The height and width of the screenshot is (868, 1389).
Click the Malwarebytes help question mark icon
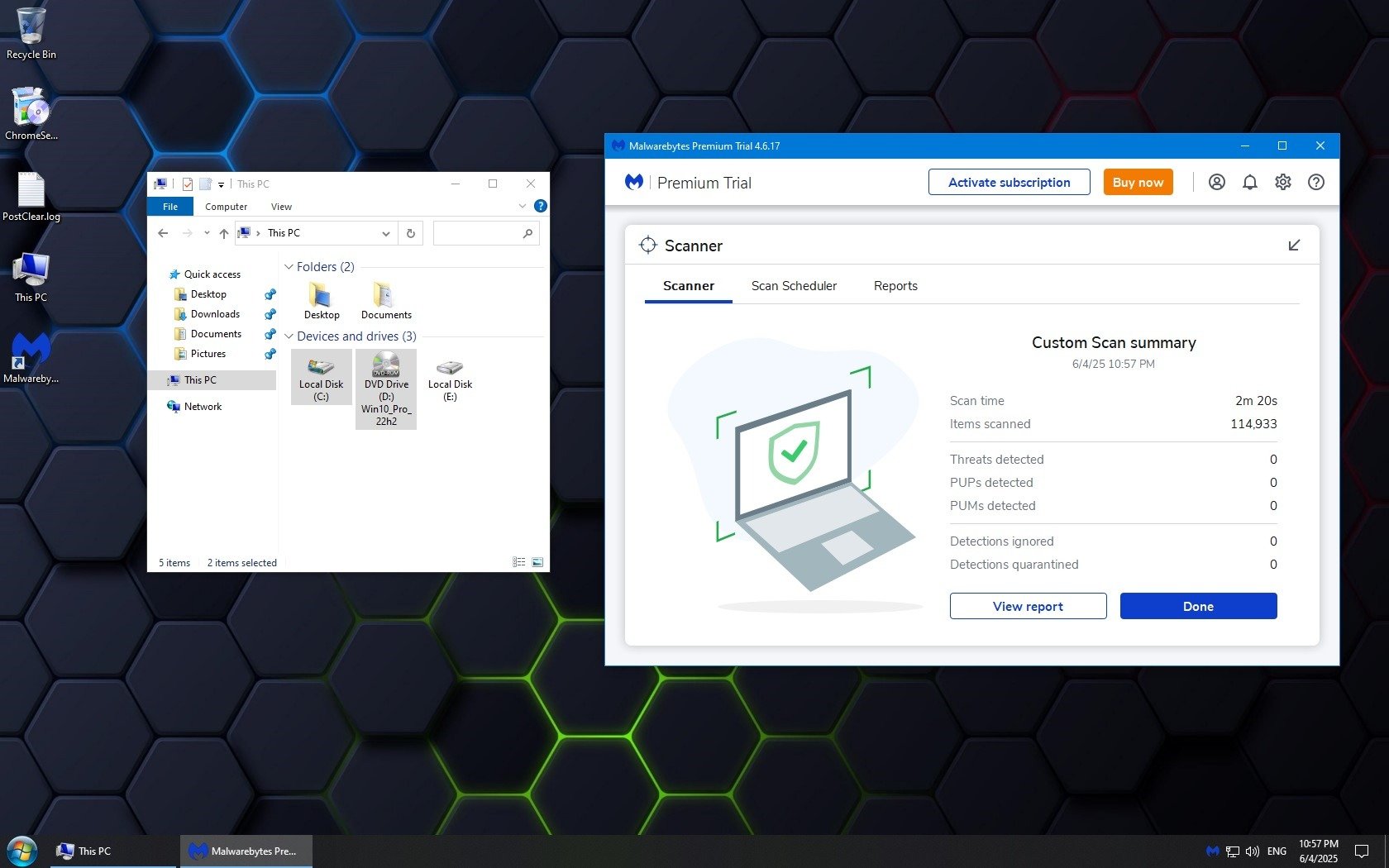[x=1315, y=183]
